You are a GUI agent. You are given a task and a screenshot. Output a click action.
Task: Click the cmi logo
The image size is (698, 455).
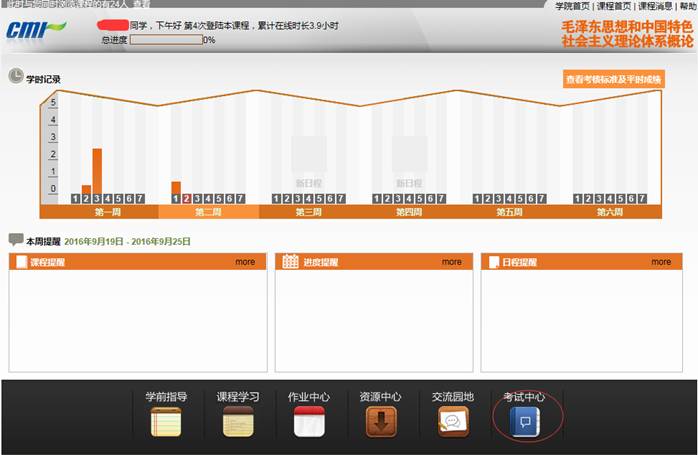pos(36,28)
